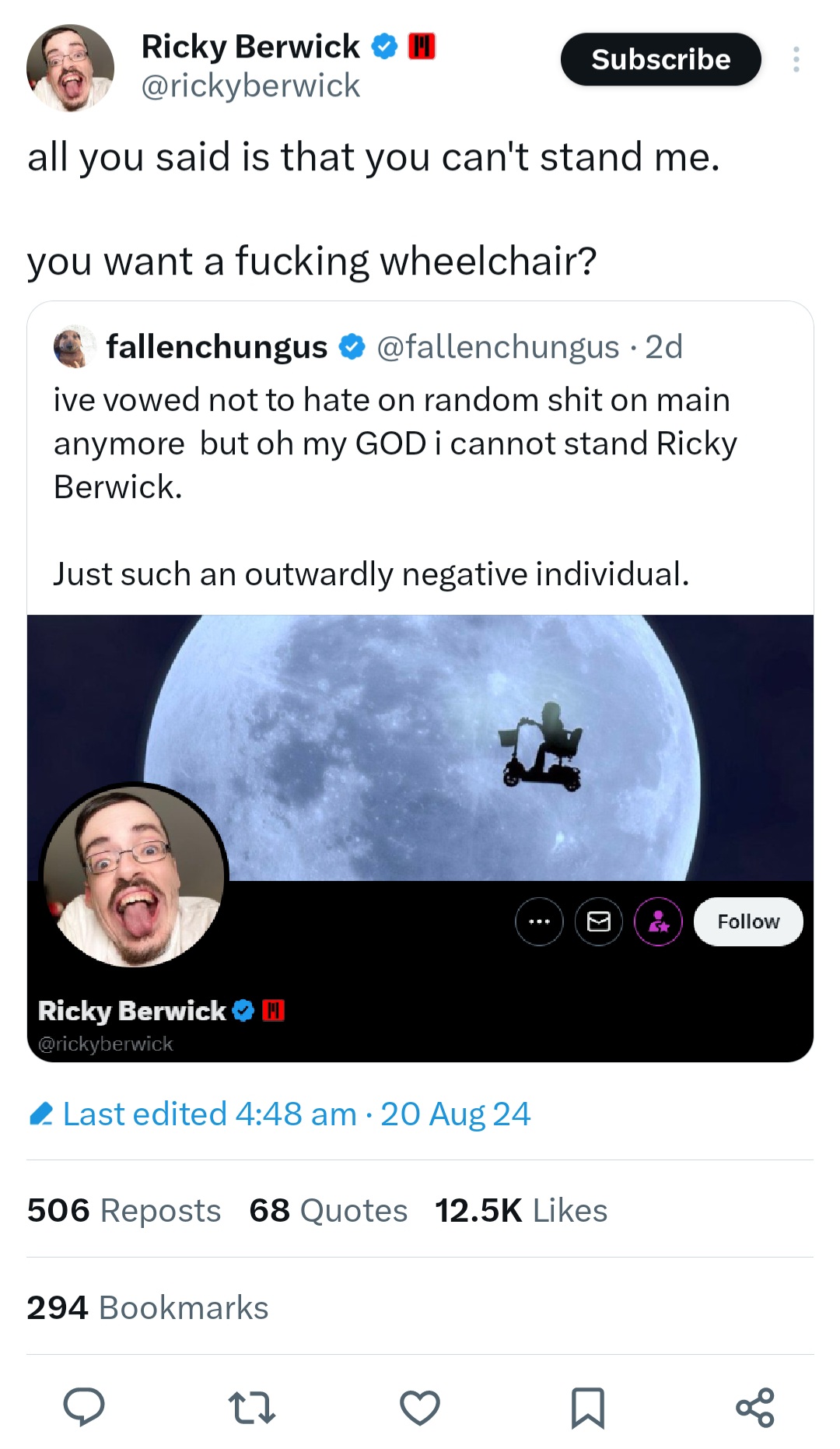The height and width of the screenshot is (1449, 840).
Task: Tap the red affiliate badge beside name
Action: pos(422,47)
